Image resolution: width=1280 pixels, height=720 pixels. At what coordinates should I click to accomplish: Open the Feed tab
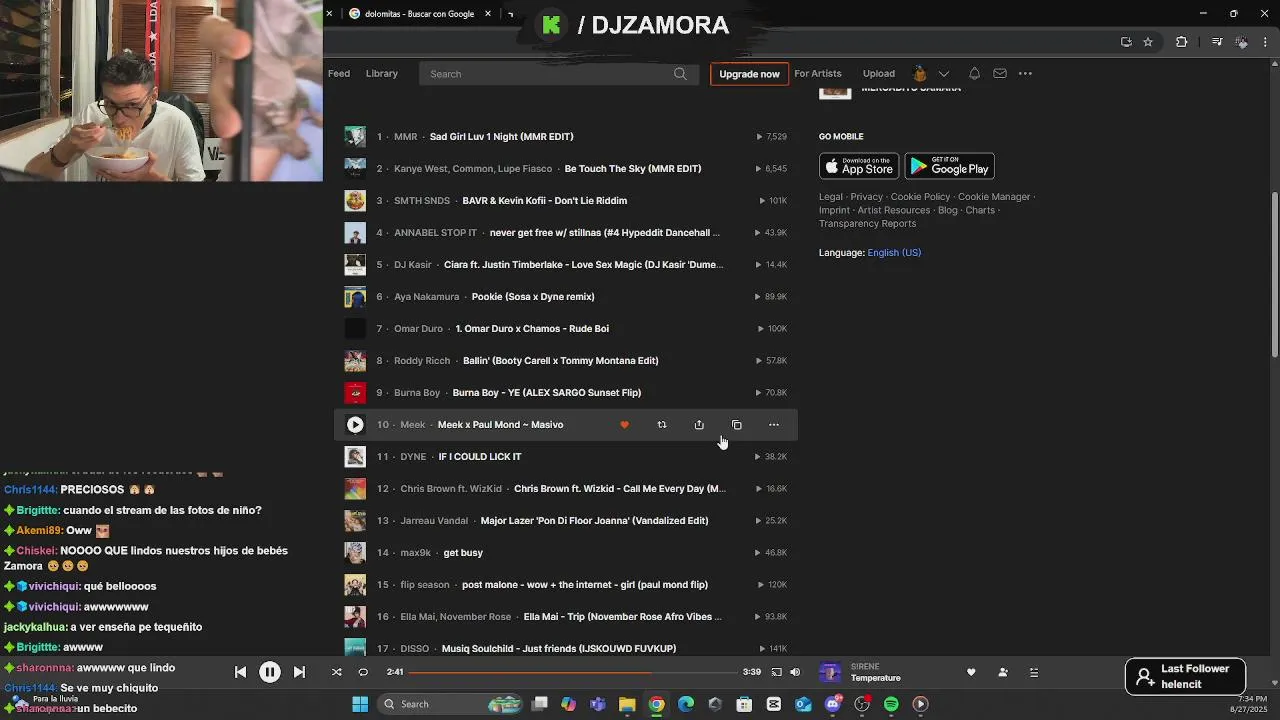(339, 73)
